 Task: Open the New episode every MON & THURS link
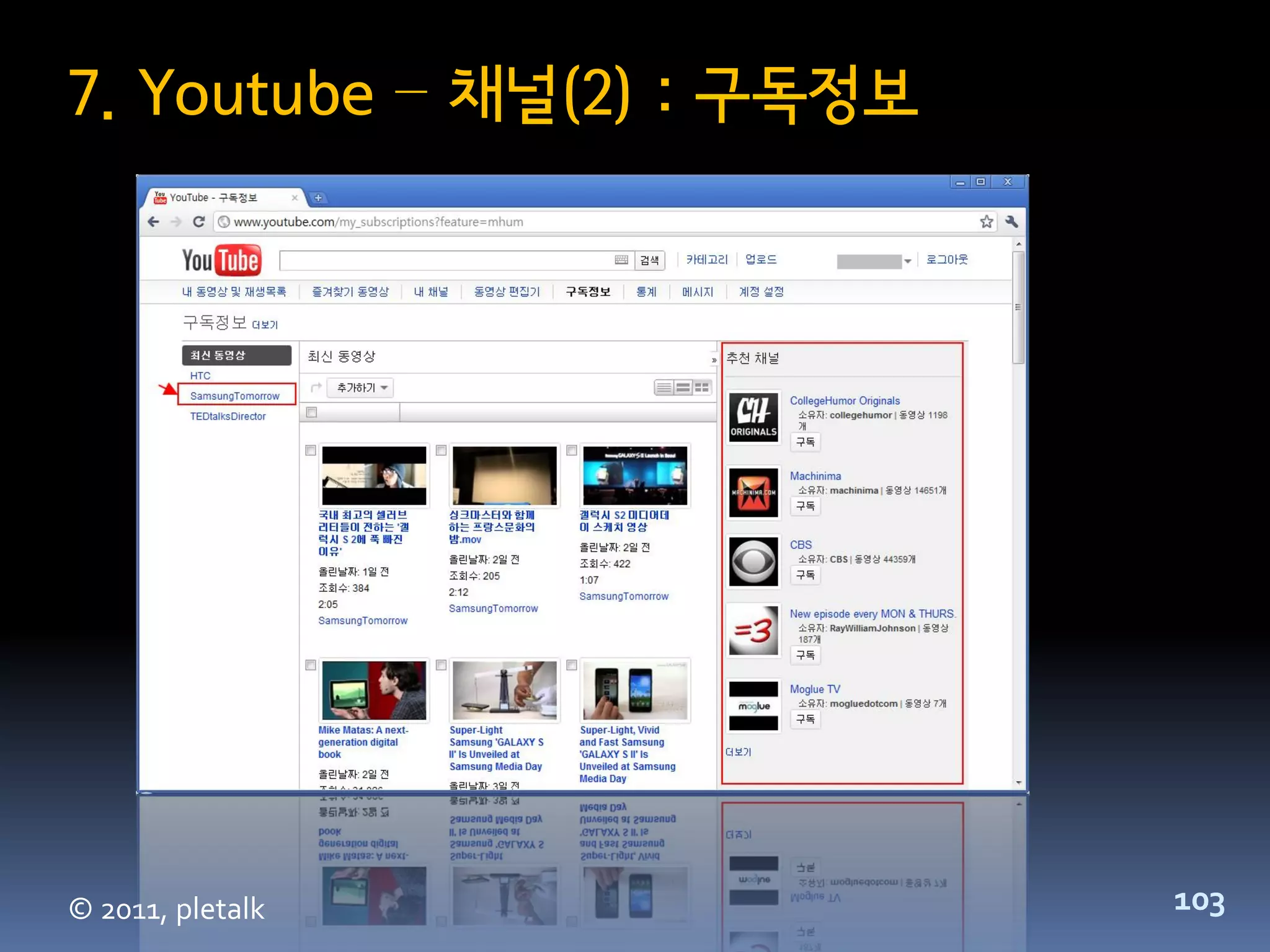[x=873, y=614]
